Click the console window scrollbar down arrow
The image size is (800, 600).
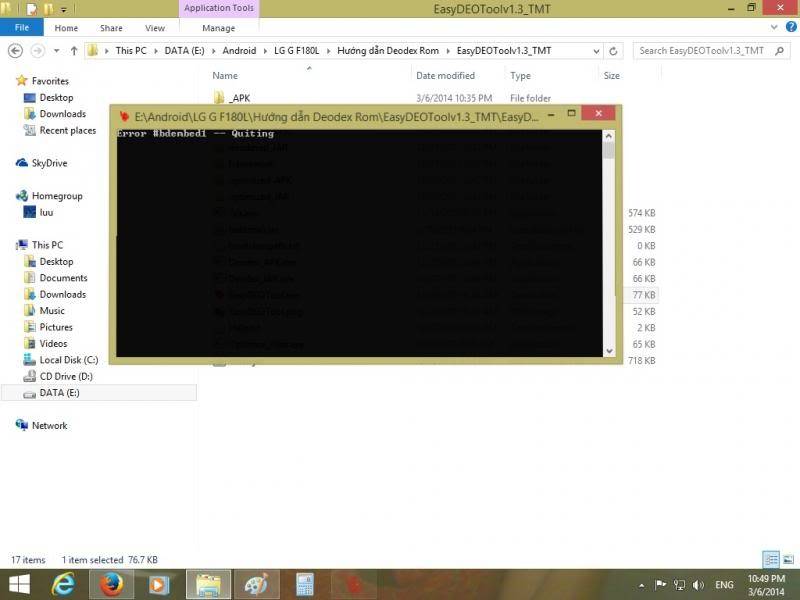(x=608, y=351)
